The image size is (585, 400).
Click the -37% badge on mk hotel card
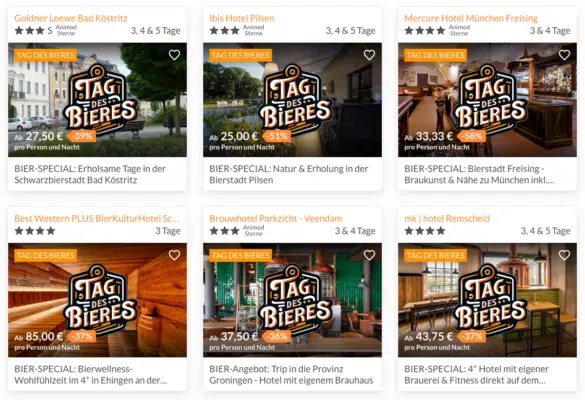click(472, 337)
